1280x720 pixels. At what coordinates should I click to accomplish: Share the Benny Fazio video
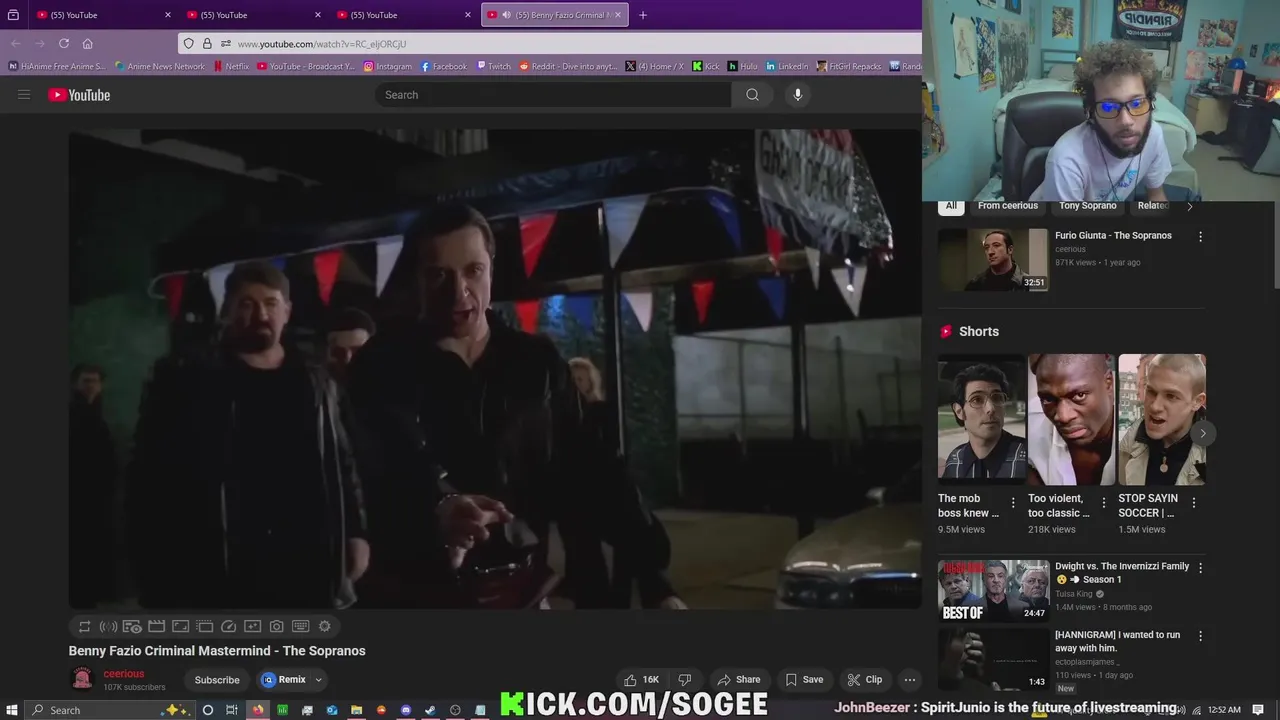[x=739, y=679]
